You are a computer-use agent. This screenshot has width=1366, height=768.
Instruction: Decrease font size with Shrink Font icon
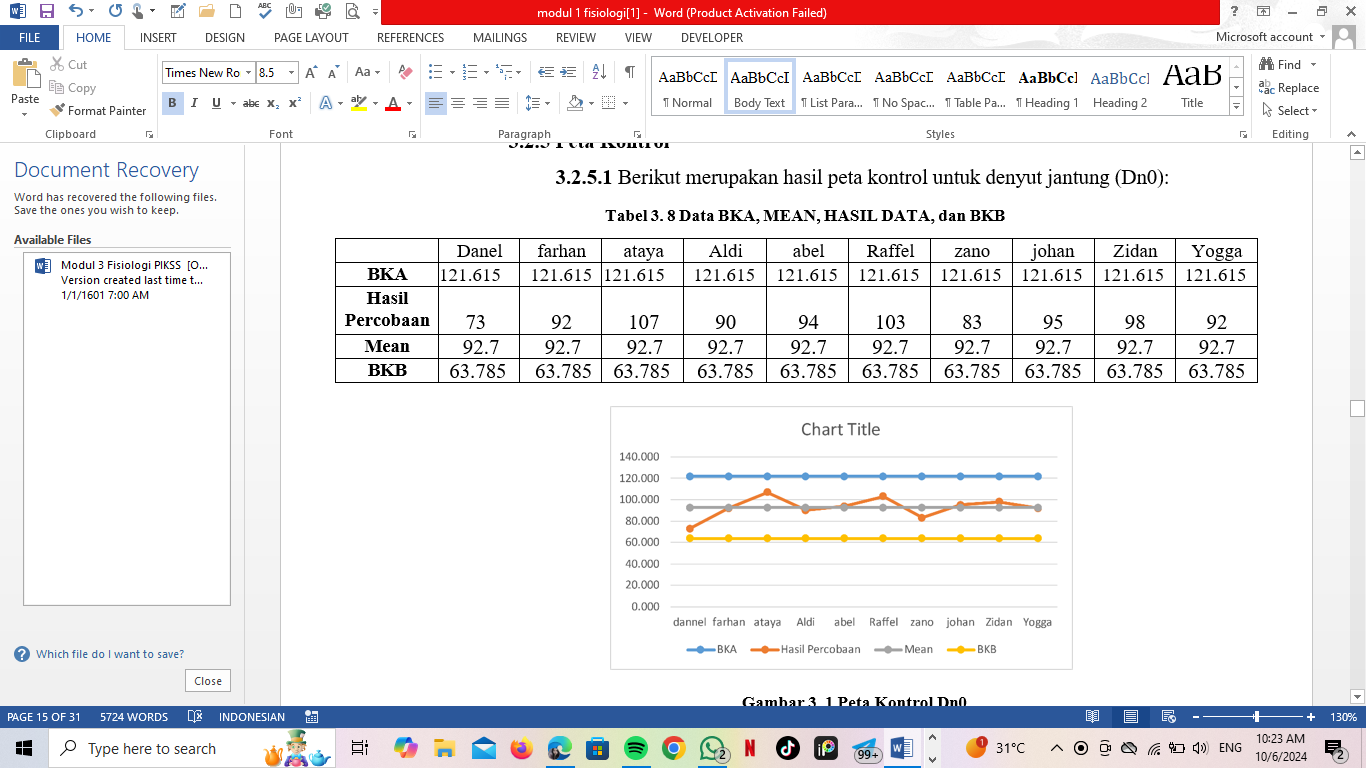(332, 72)
